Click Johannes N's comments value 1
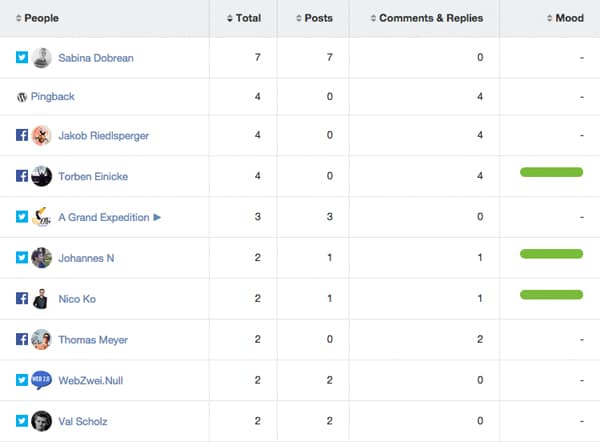This screenshot has width=600, height=442. click(480, 258)
